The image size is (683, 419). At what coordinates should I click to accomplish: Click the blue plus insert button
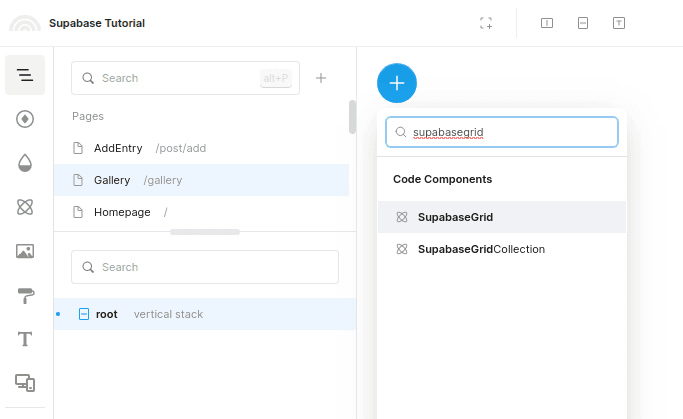pos(397,83)
